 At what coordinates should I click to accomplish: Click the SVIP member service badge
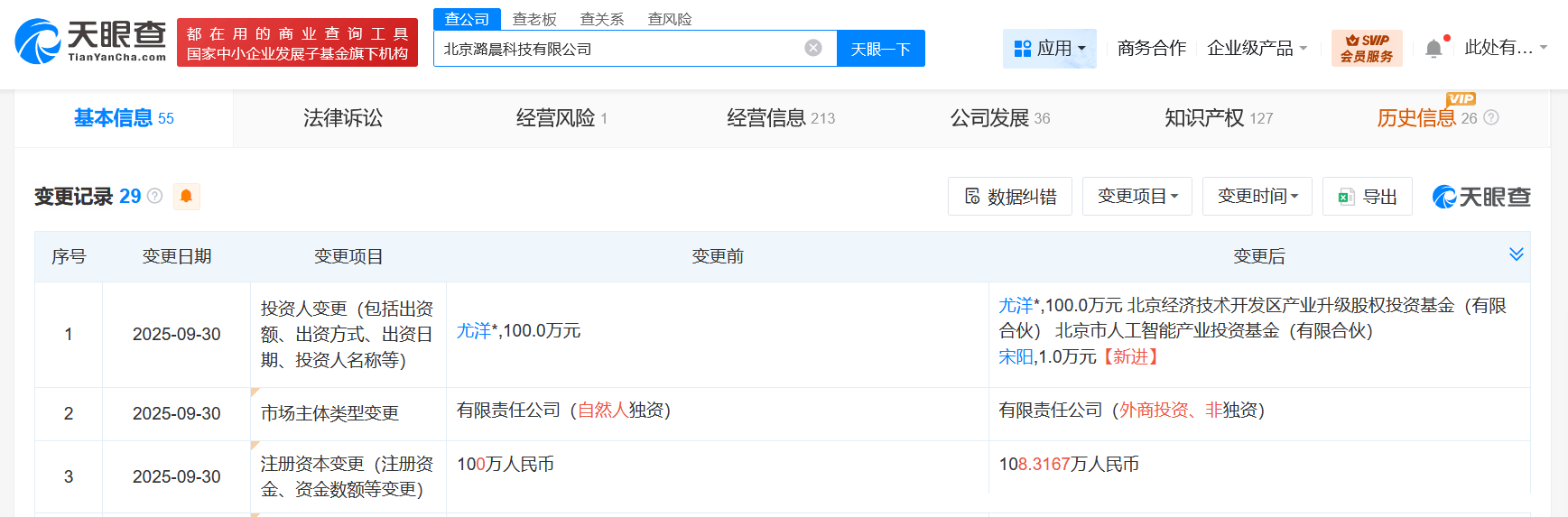coord(1366,48)
